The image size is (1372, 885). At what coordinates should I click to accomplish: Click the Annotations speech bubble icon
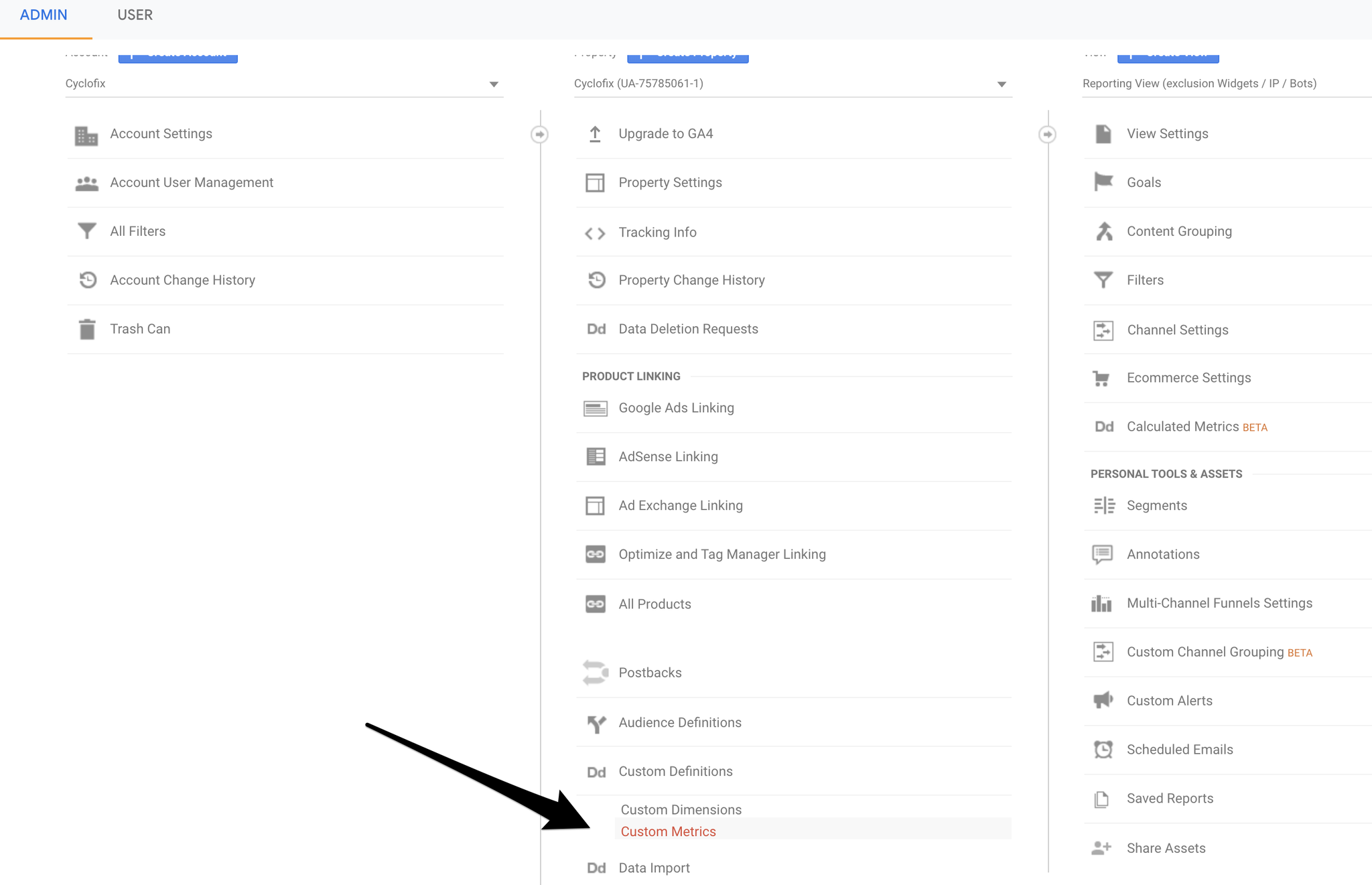pyautogui.click(x=1103, y=555)
